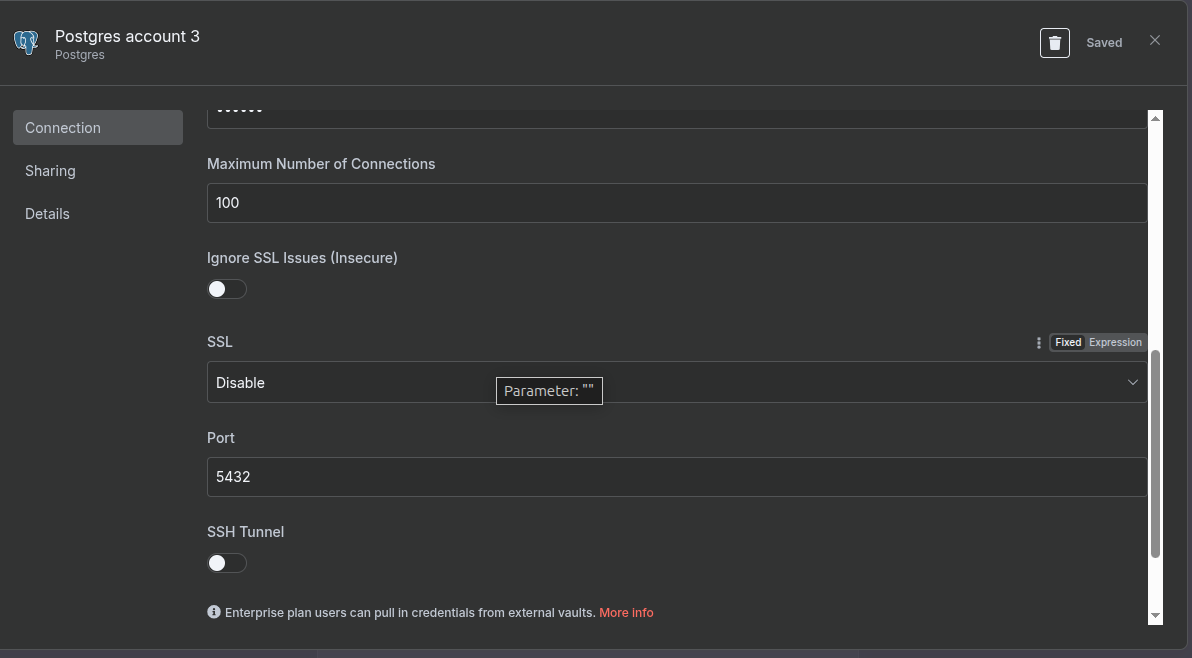Open the SSL mode dropdown
This screenshot has height=658, width=1192.
coord(677,382)
